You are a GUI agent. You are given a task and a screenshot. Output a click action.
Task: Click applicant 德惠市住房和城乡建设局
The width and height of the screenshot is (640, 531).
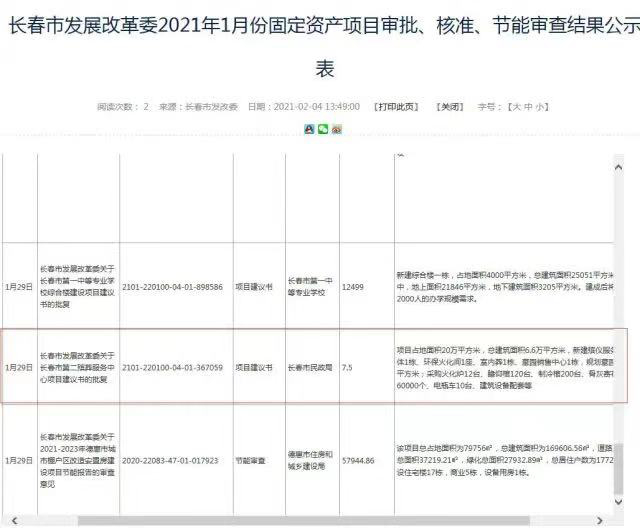[x=310, y=460]
